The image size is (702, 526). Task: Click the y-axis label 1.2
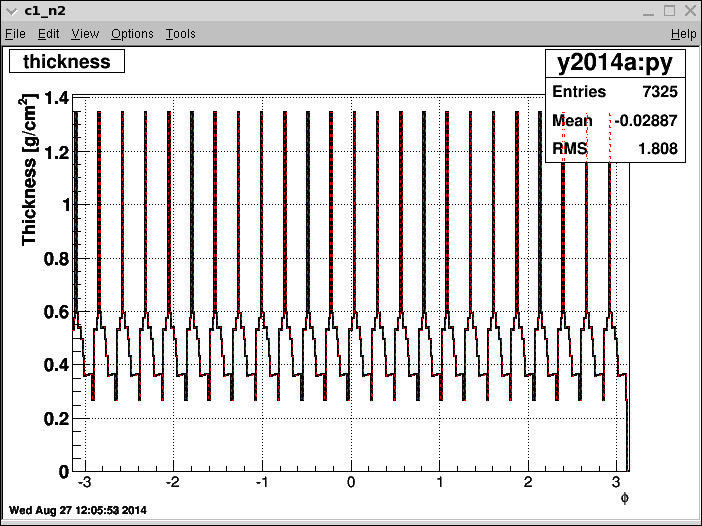[x=57, y=152]
